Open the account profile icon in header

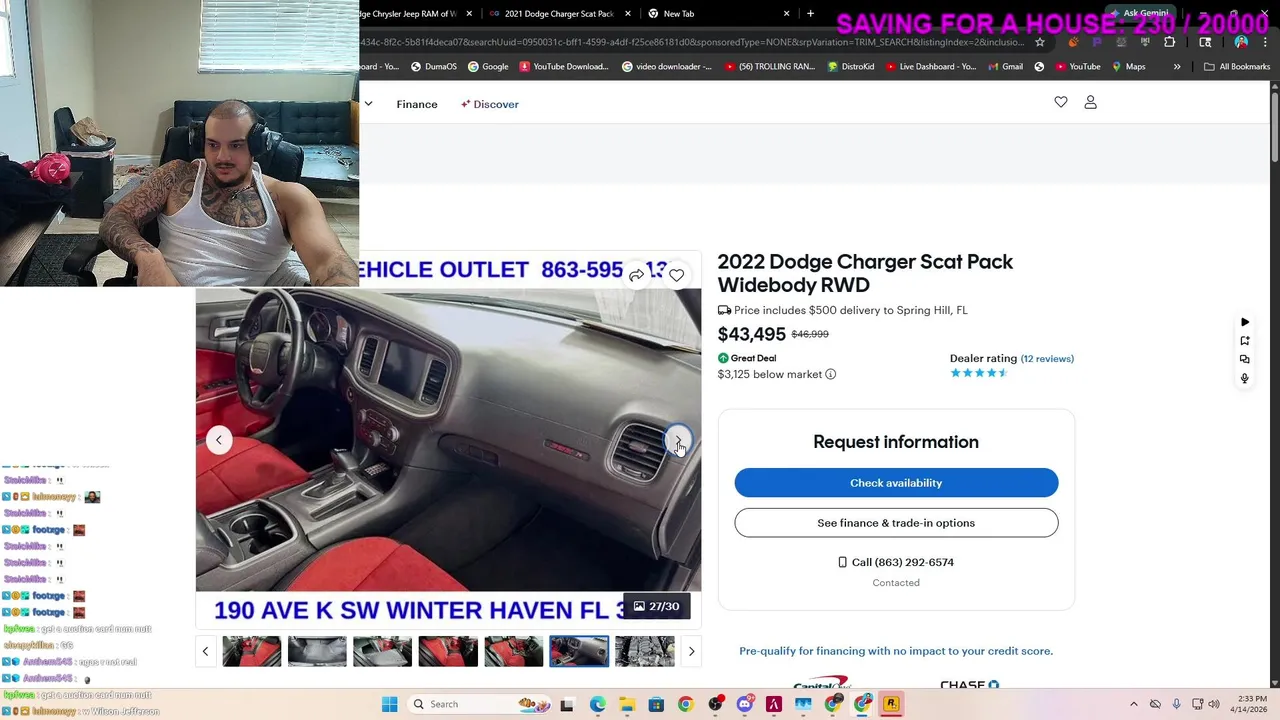[x=1091, y=102]
